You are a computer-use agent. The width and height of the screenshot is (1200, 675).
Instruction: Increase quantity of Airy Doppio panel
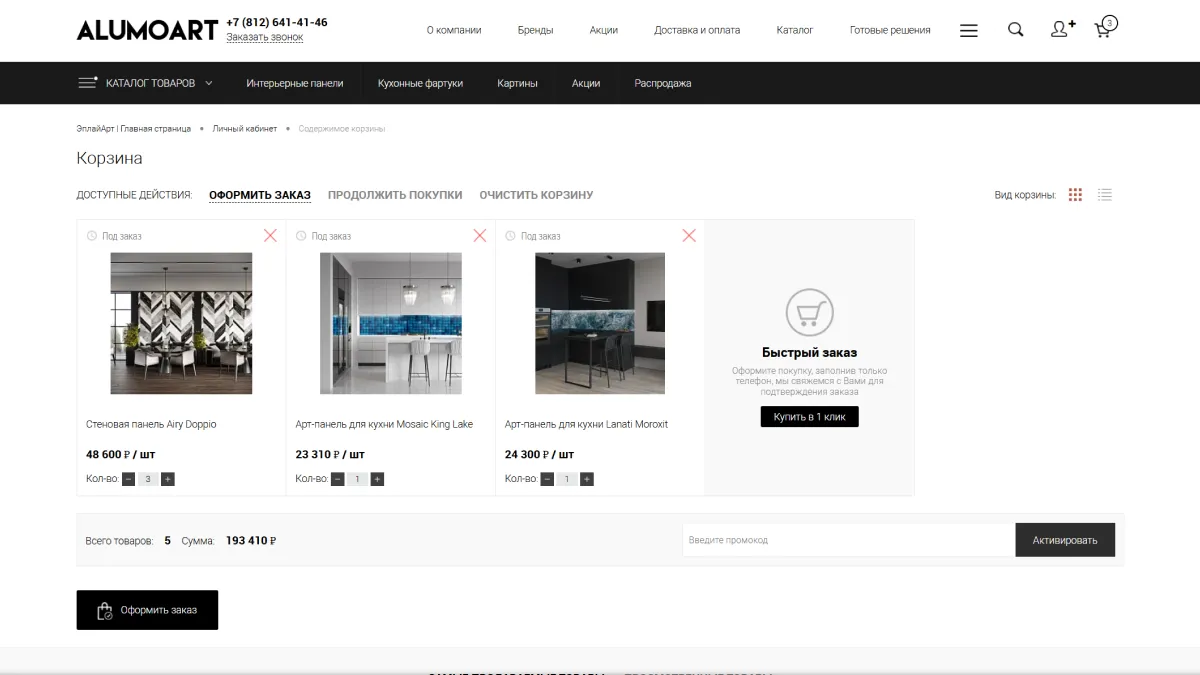168,479
